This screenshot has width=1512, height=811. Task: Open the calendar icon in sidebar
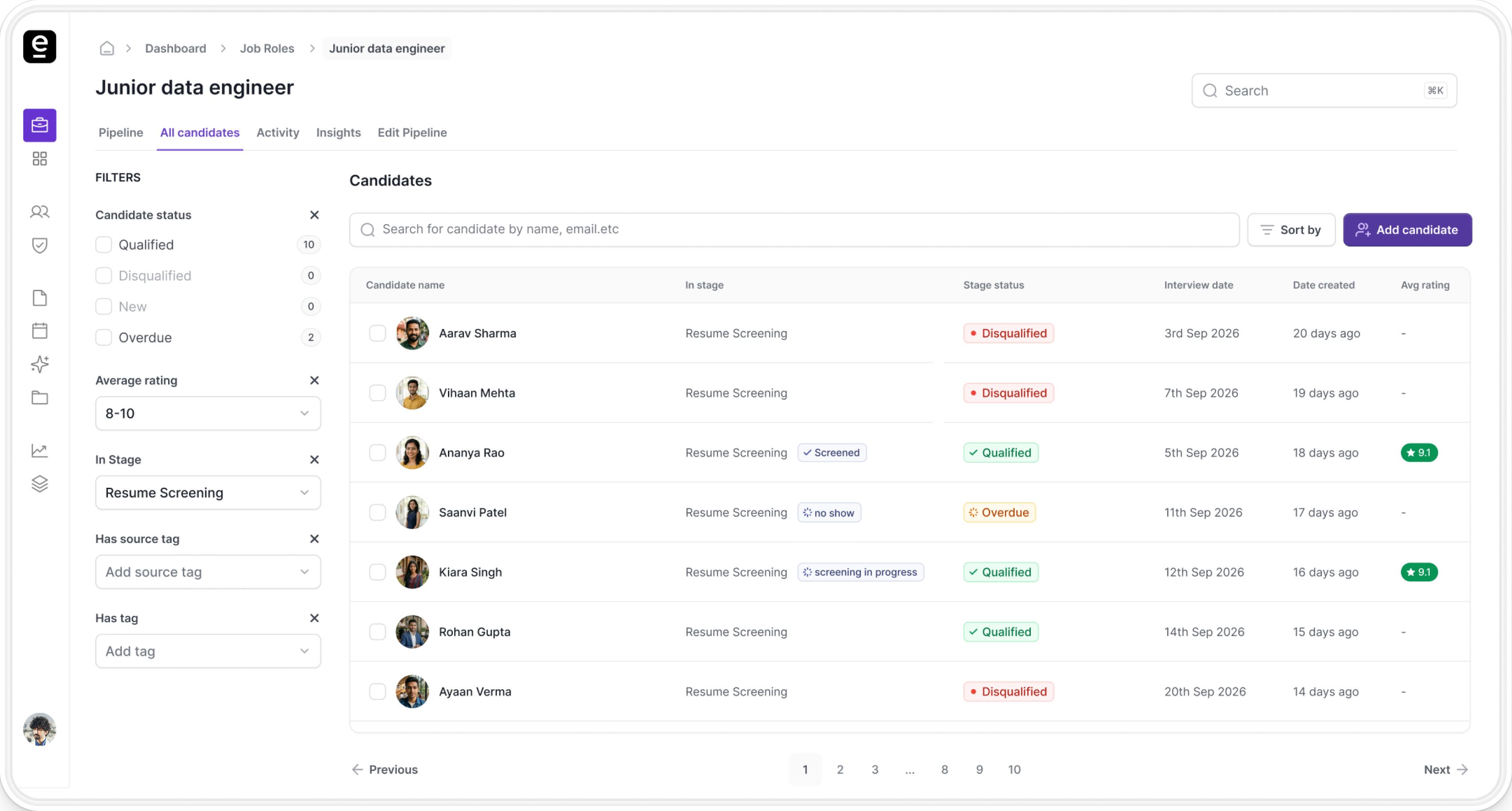39,330
